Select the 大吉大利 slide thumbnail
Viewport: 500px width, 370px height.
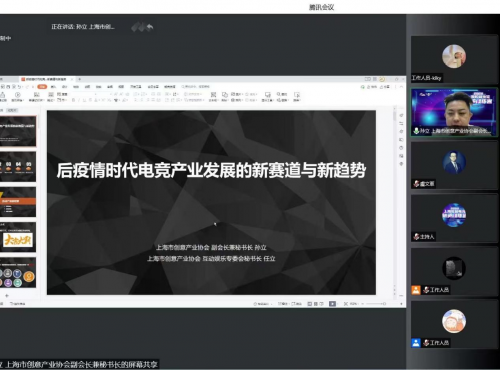click(18, 238)
